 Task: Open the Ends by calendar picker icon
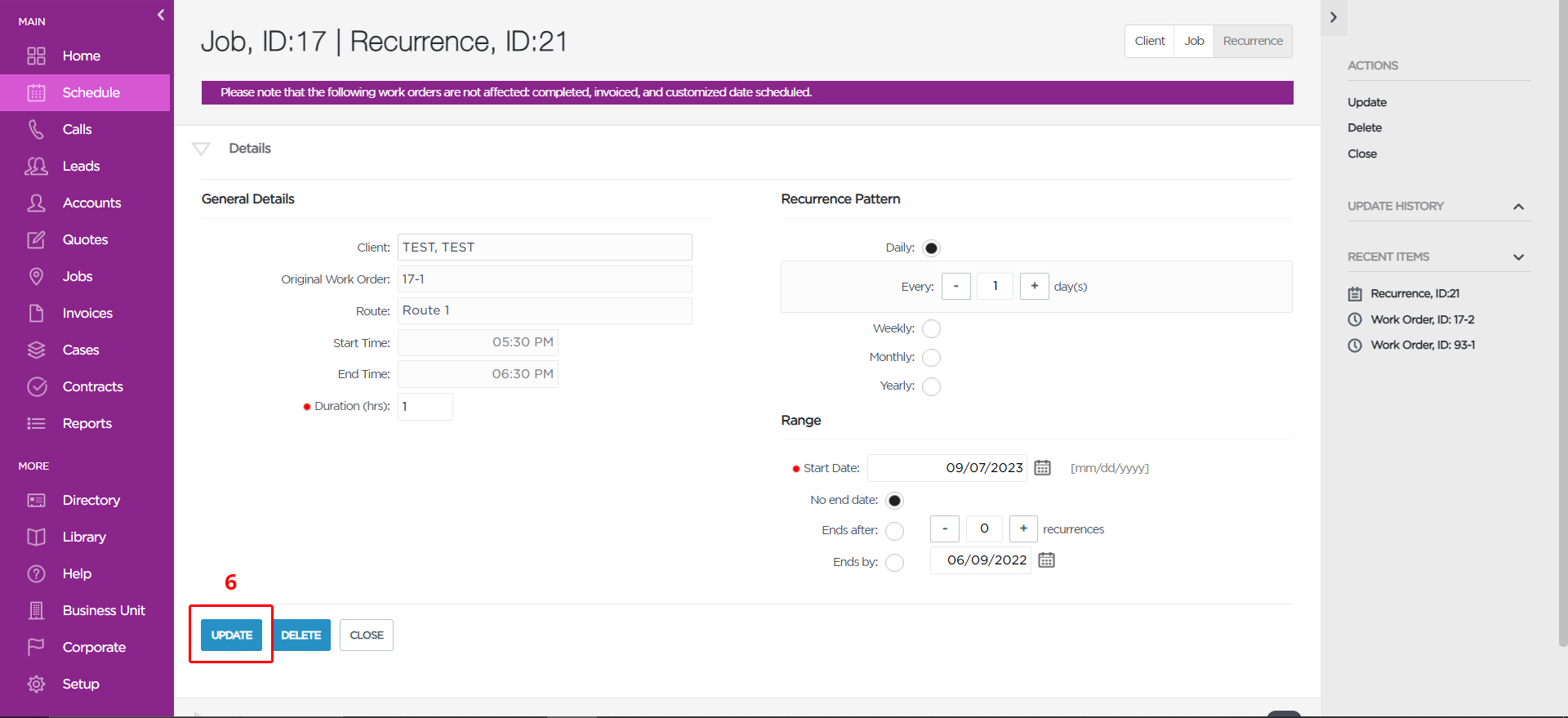[x=1046, y=560]
